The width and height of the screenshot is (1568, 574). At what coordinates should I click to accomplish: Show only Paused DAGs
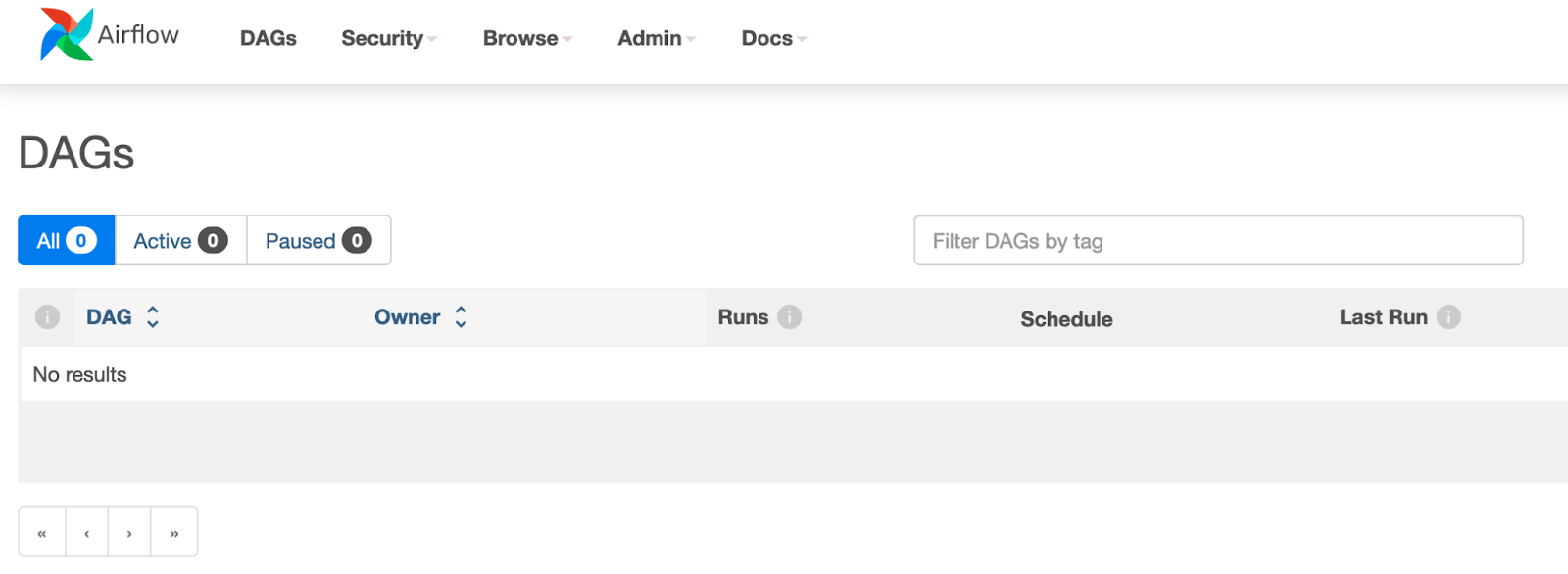coord(318,241)
